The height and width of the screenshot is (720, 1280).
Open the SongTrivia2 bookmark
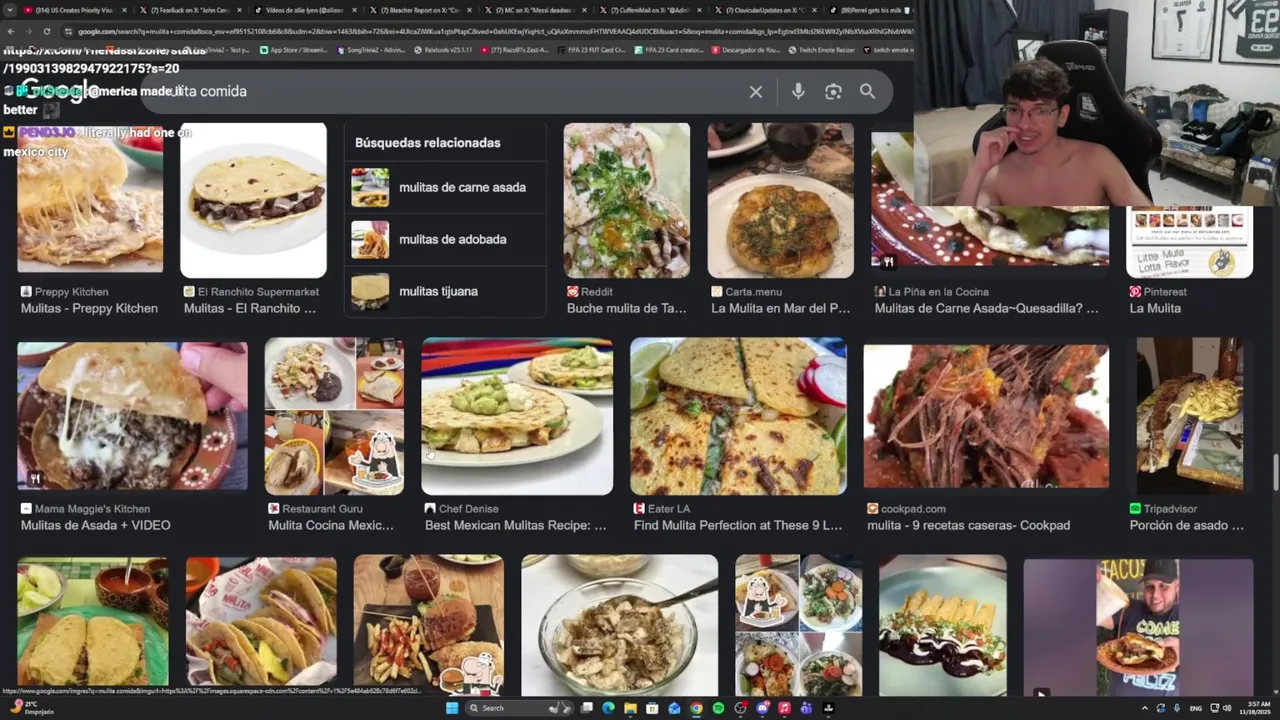click(x=372, y=49)
